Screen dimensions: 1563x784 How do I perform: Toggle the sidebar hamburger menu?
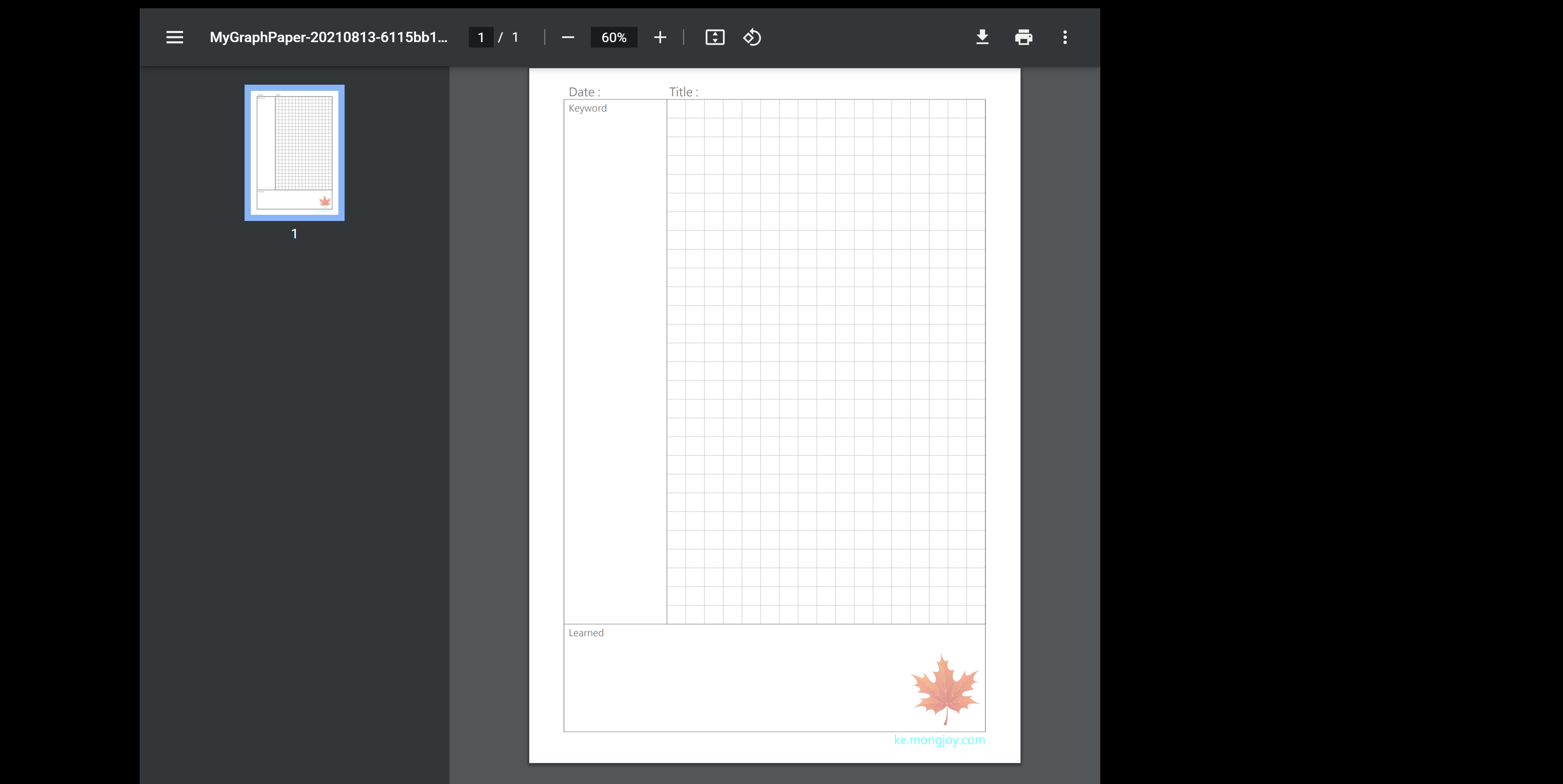click(175, 37)
